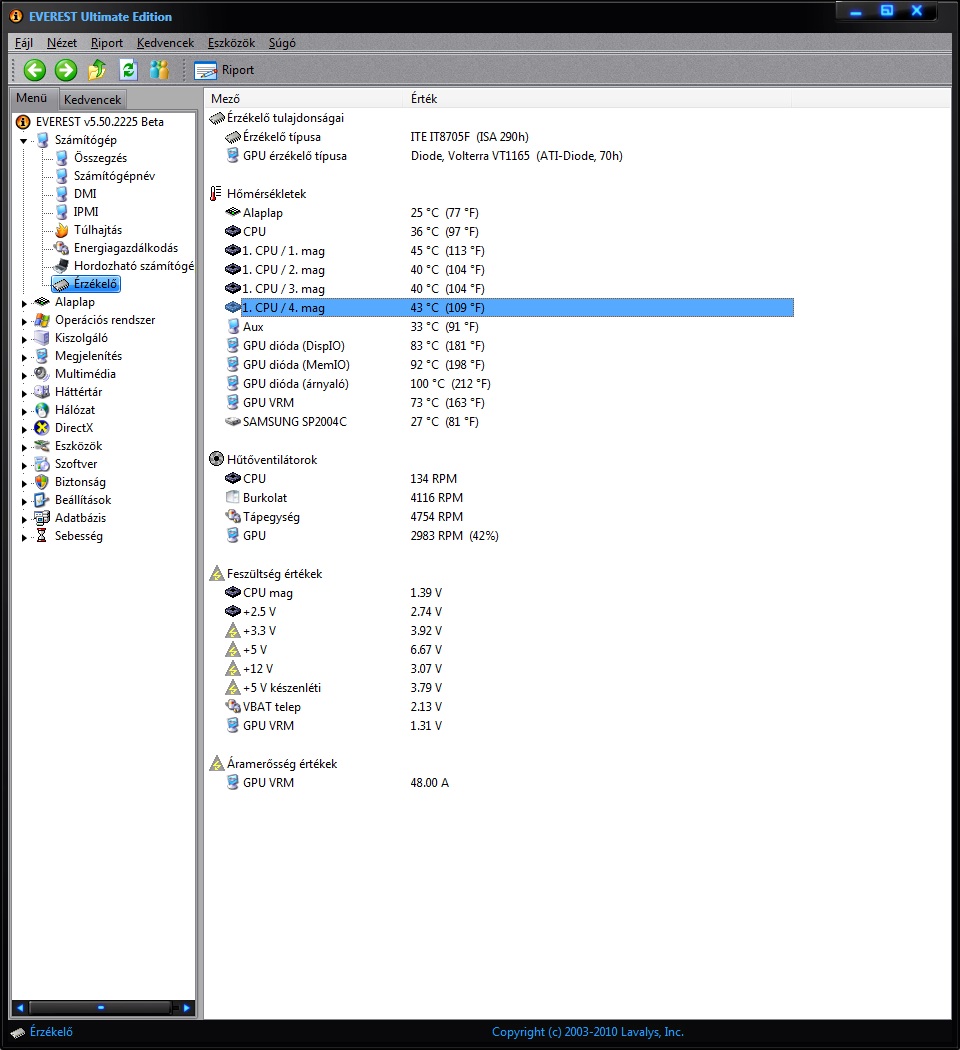Click the Refresh toolbar icon
The image size is (960, 1050).
(129, 70)
